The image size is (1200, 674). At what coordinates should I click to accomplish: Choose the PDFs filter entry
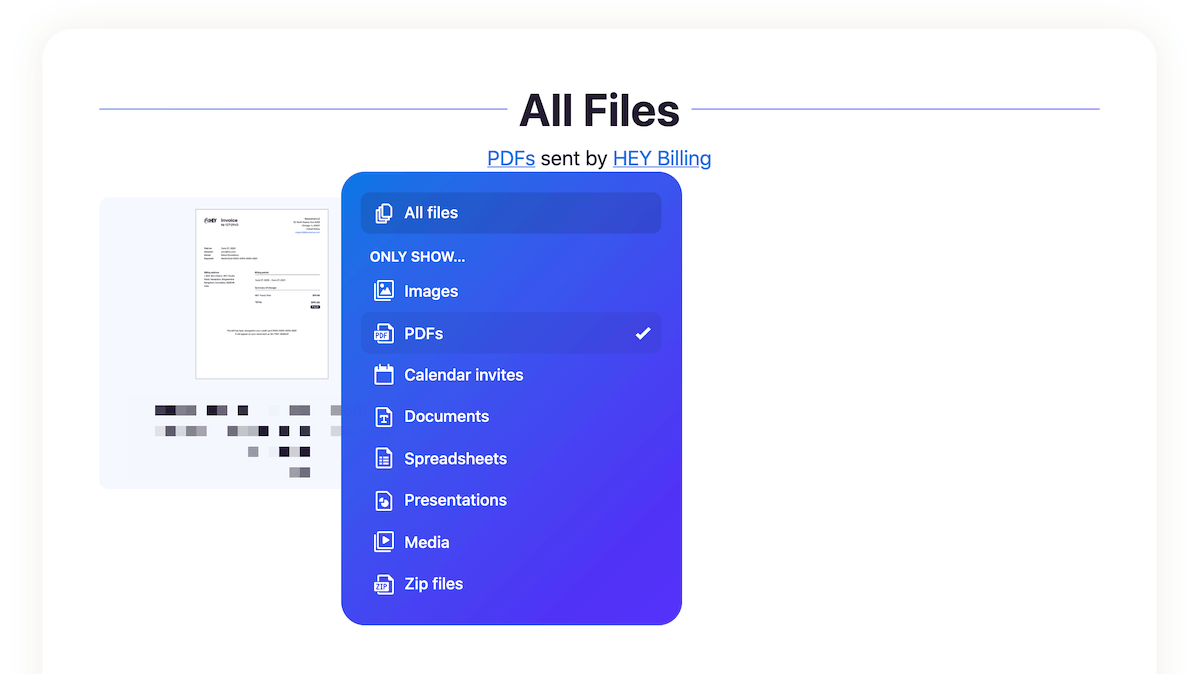pos(511,333)
